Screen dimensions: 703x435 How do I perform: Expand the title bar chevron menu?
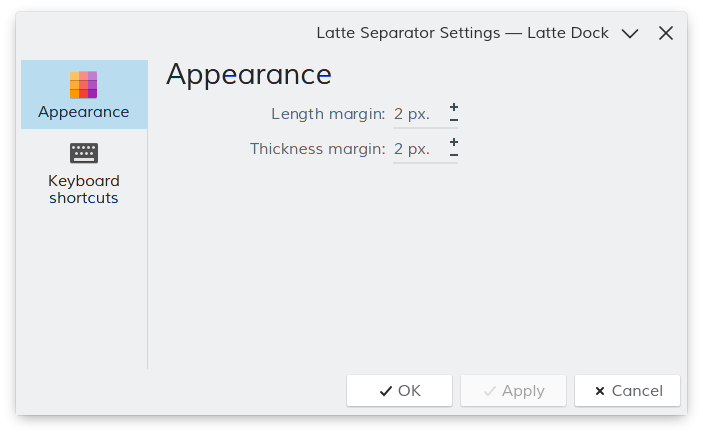(x=630, y=33)
